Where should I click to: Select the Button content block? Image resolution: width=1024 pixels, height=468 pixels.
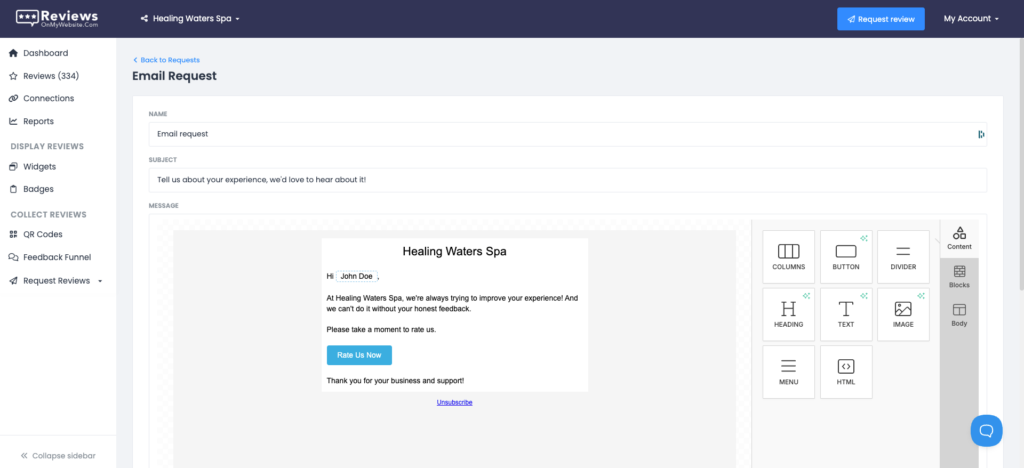coord(846,257)
